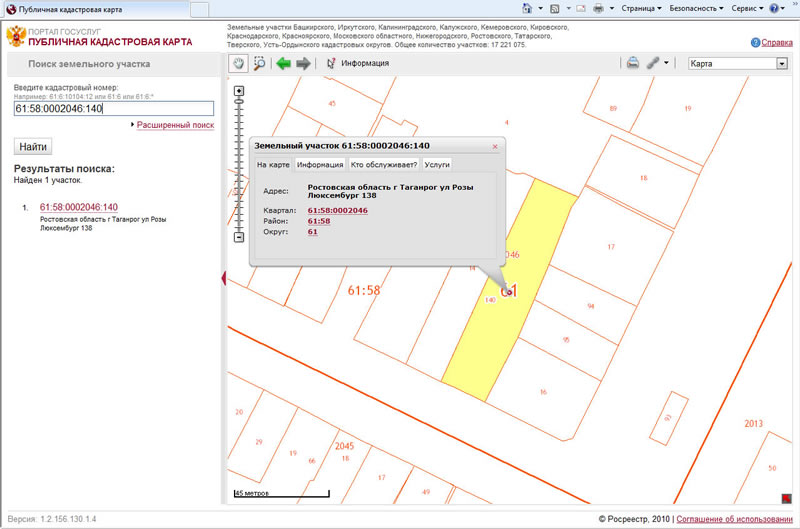Click the Найти search button
The height and width of the screenshot is (529, 800).
click(33, 147)
